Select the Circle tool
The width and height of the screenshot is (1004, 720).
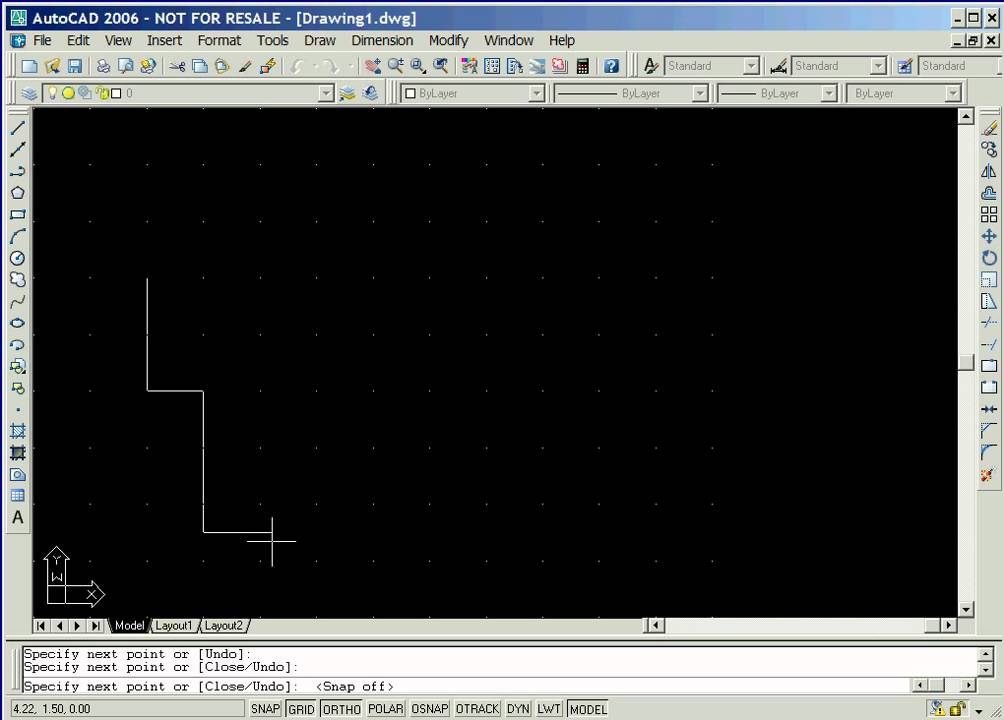point(18,258)
